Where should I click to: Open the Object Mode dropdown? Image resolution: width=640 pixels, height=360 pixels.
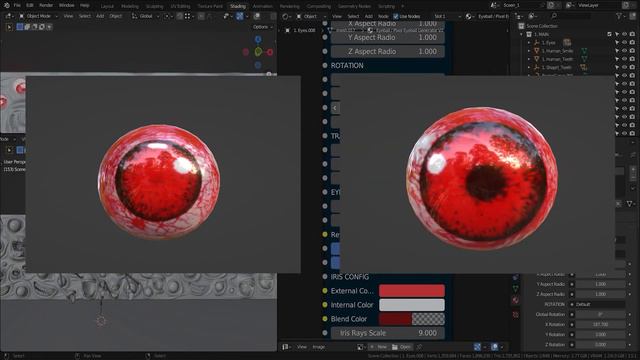38,16
